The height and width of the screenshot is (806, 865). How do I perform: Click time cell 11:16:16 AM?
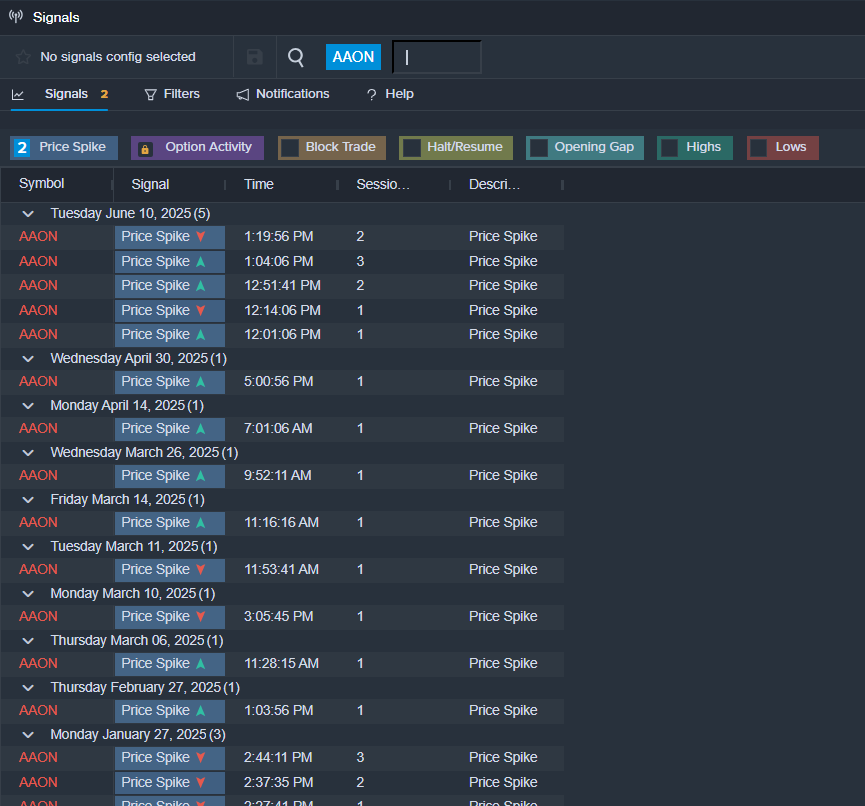pos(281,522)
